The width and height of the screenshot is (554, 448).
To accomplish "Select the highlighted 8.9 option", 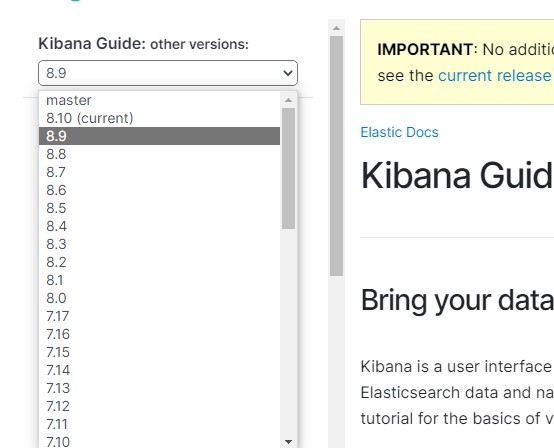I will [x=159, y=136].
